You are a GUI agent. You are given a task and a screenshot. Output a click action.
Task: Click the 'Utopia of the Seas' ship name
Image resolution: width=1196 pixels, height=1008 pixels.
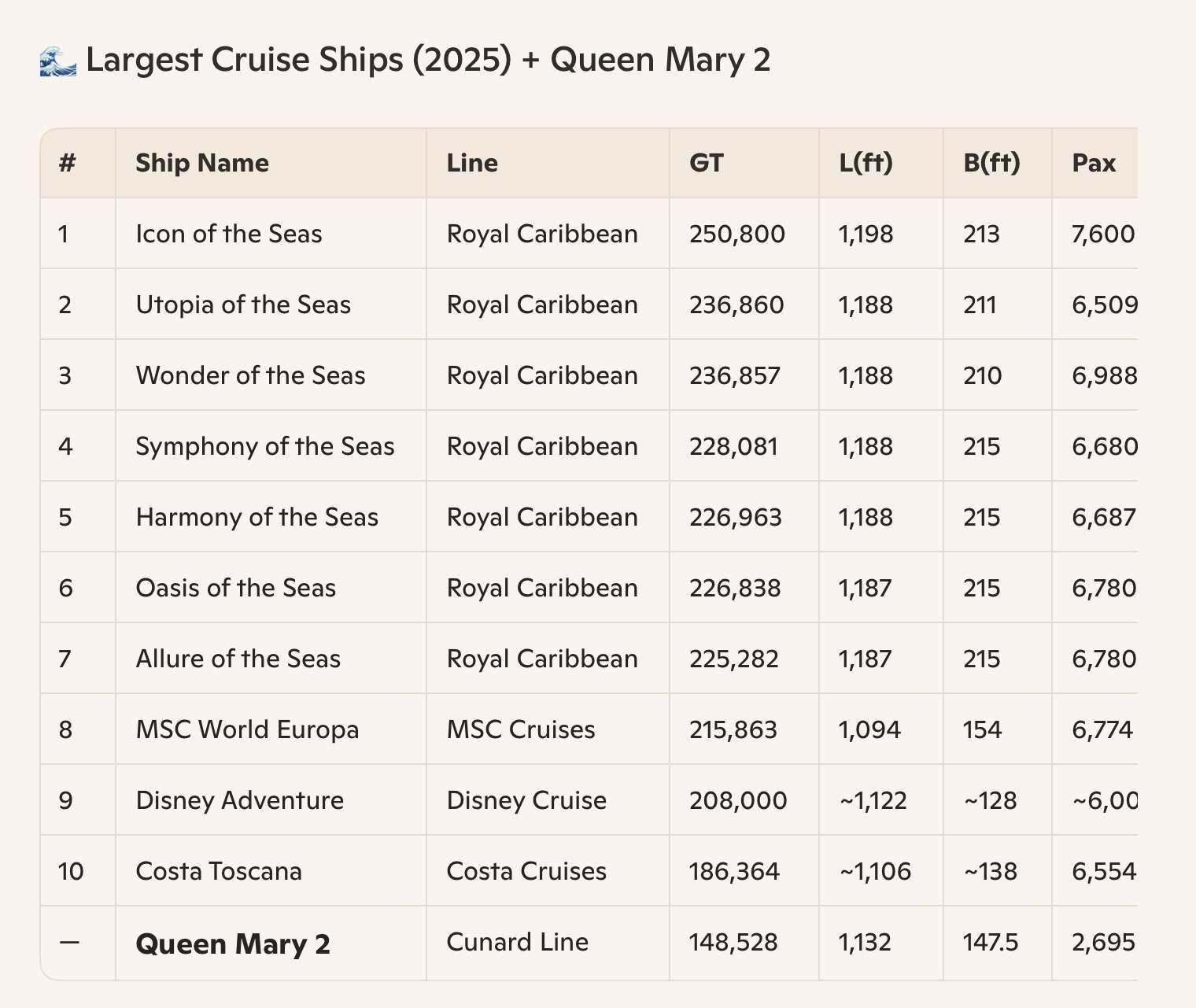(x=243, y=305)
